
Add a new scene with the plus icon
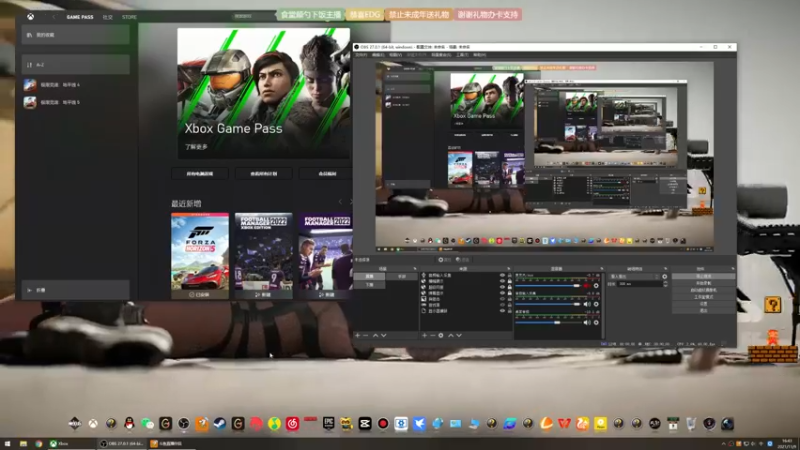tap(357, 335)
